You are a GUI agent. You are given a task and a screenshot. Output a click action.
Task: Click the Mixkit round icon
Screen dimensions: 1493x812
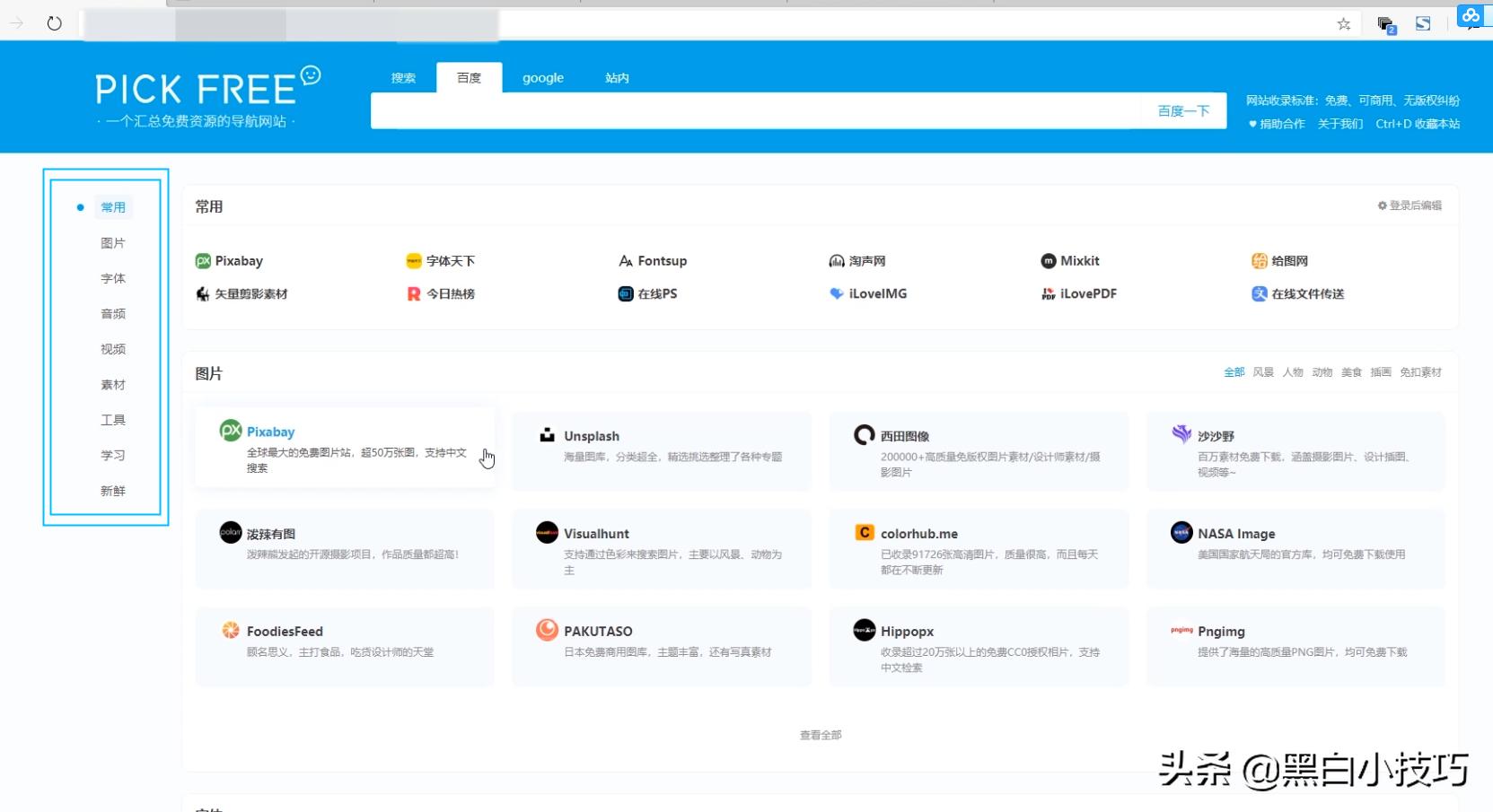[x=1049, y=261]
